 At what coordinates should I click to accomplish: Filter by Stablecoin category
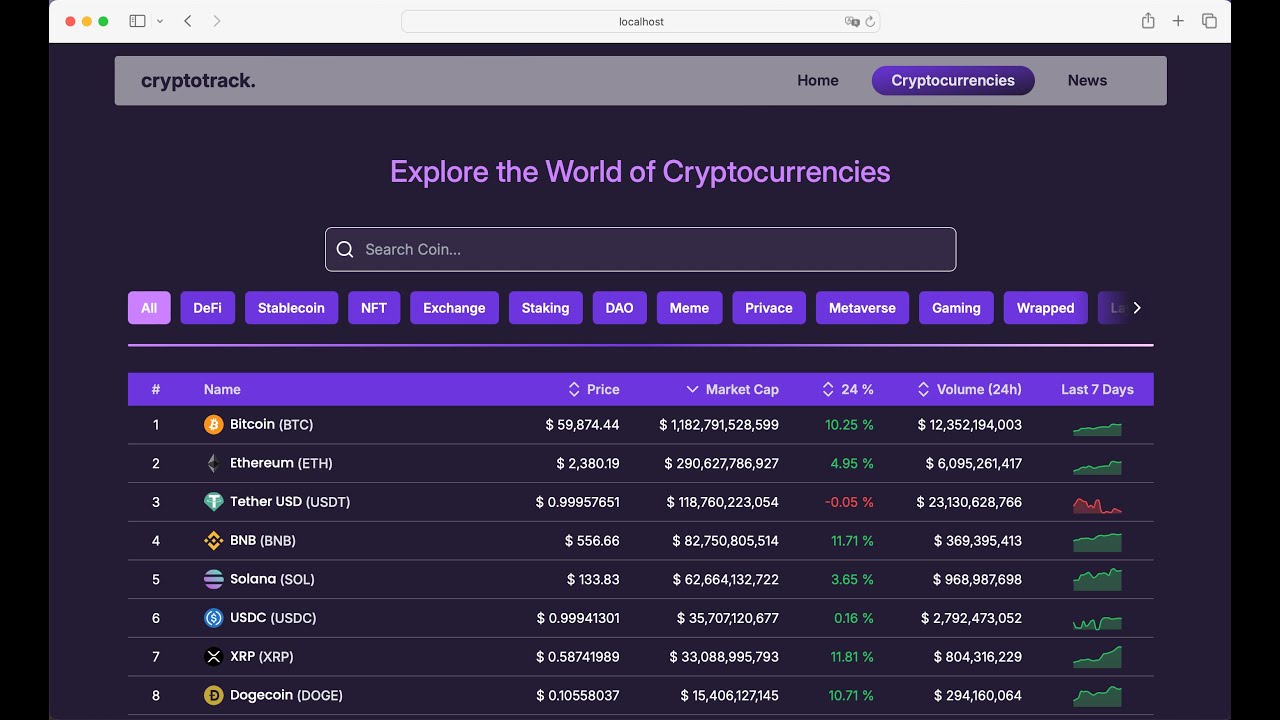point(291,308)
